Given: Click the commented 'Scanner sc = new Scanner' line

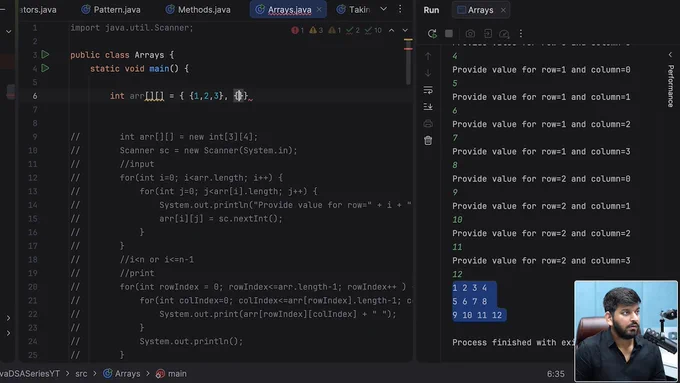Looking at the screenshot, I should pyautogui.click(x=209, y=151).
